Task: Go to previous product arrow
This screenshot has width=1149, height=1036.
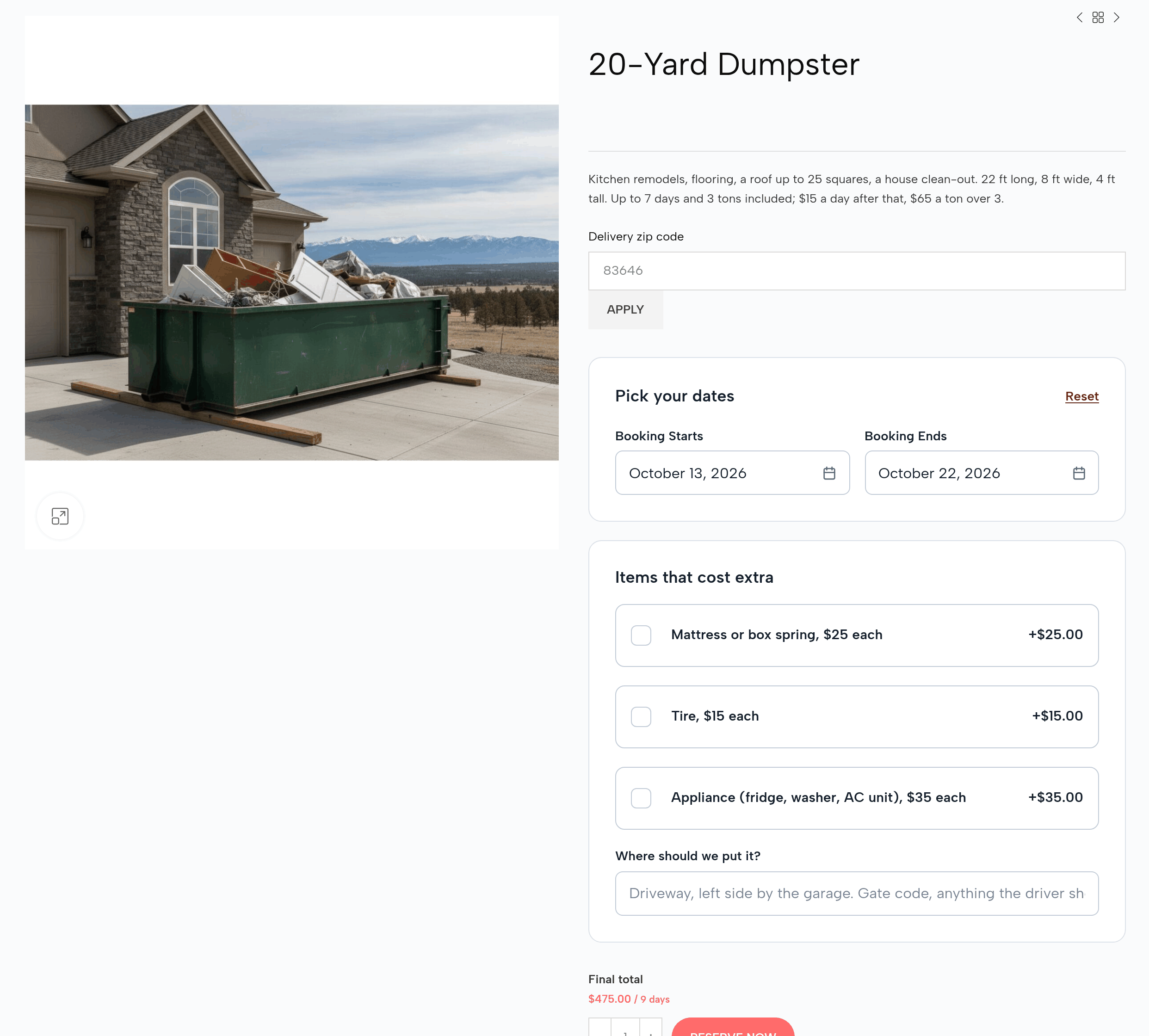Action: (x=1079, y=18)
